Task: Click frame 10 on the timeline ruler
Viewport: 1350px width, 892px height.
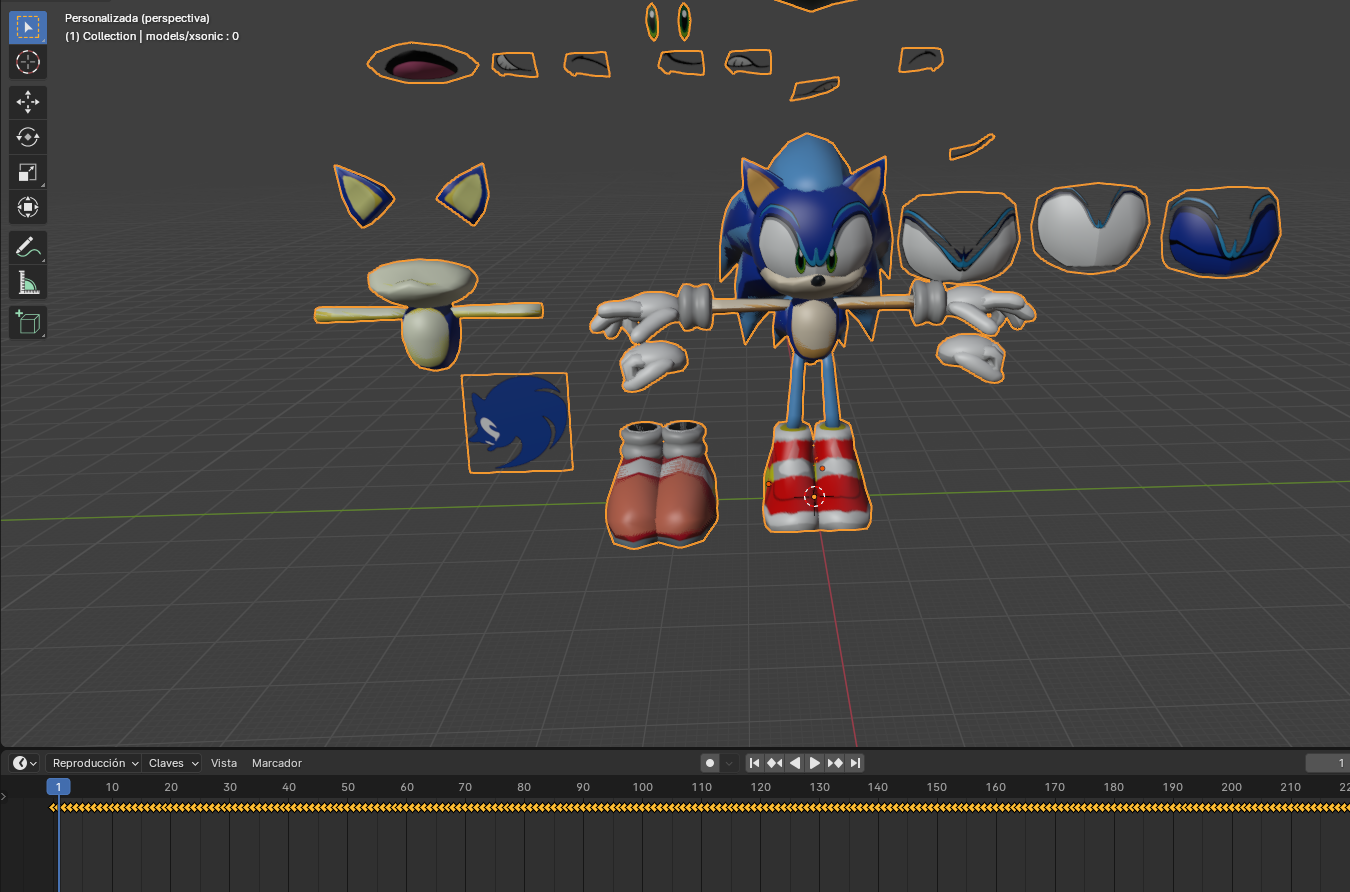Action: [112, 787]
